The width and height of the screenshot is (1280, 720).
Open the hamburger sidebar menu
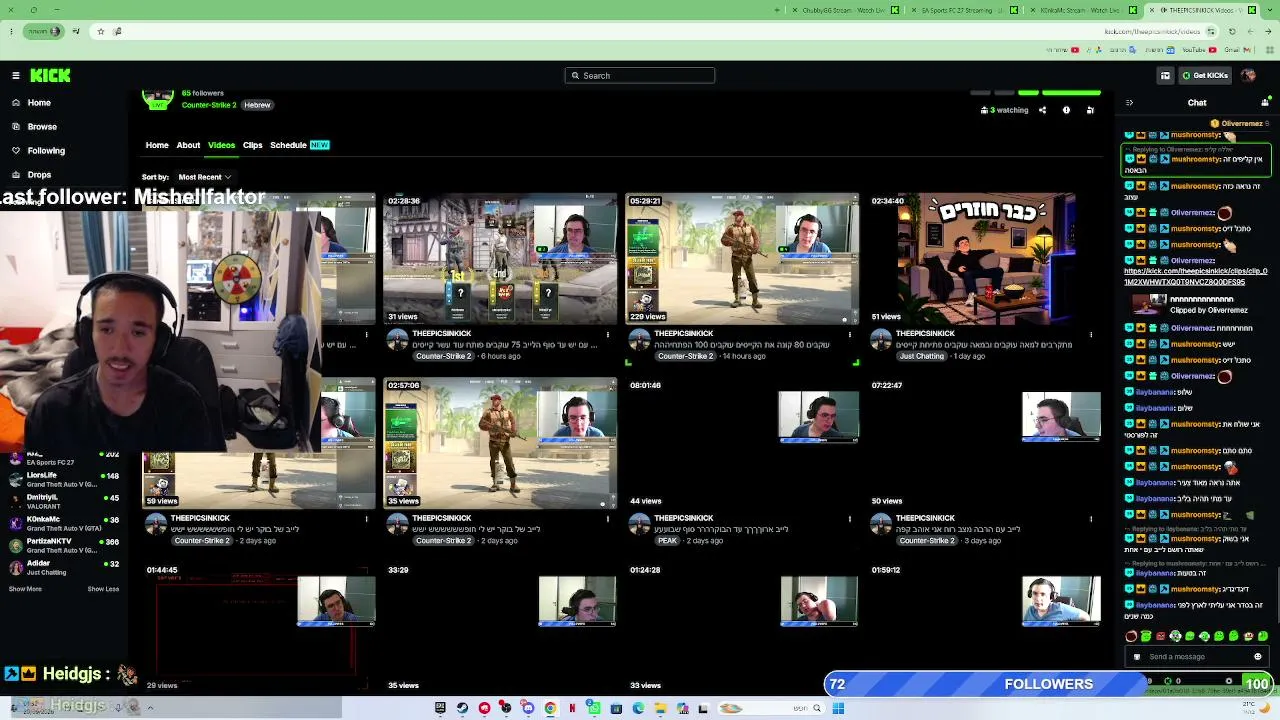tap(15, 75)
